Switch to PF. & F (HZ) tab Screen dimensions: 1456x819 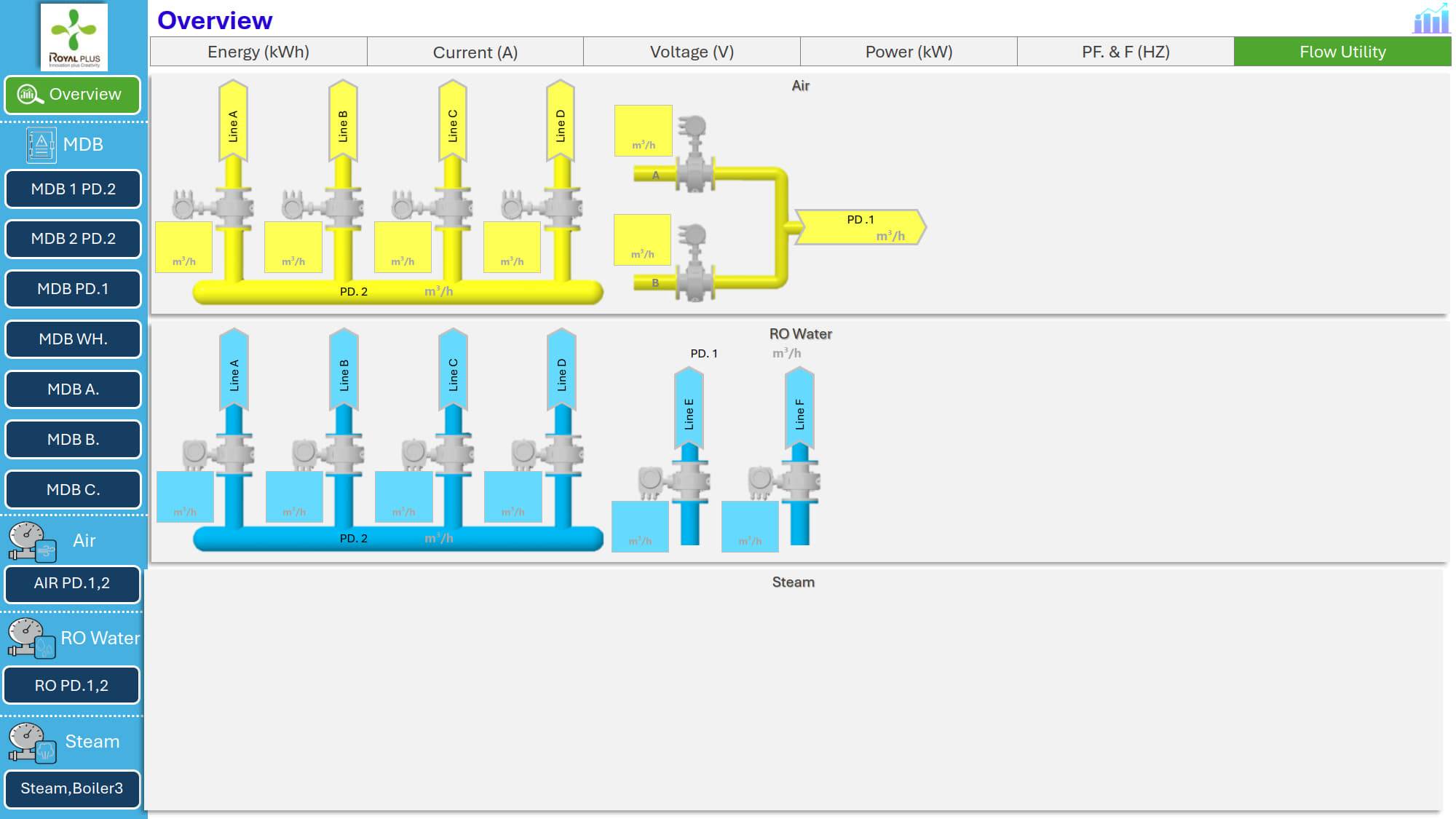1125,52
